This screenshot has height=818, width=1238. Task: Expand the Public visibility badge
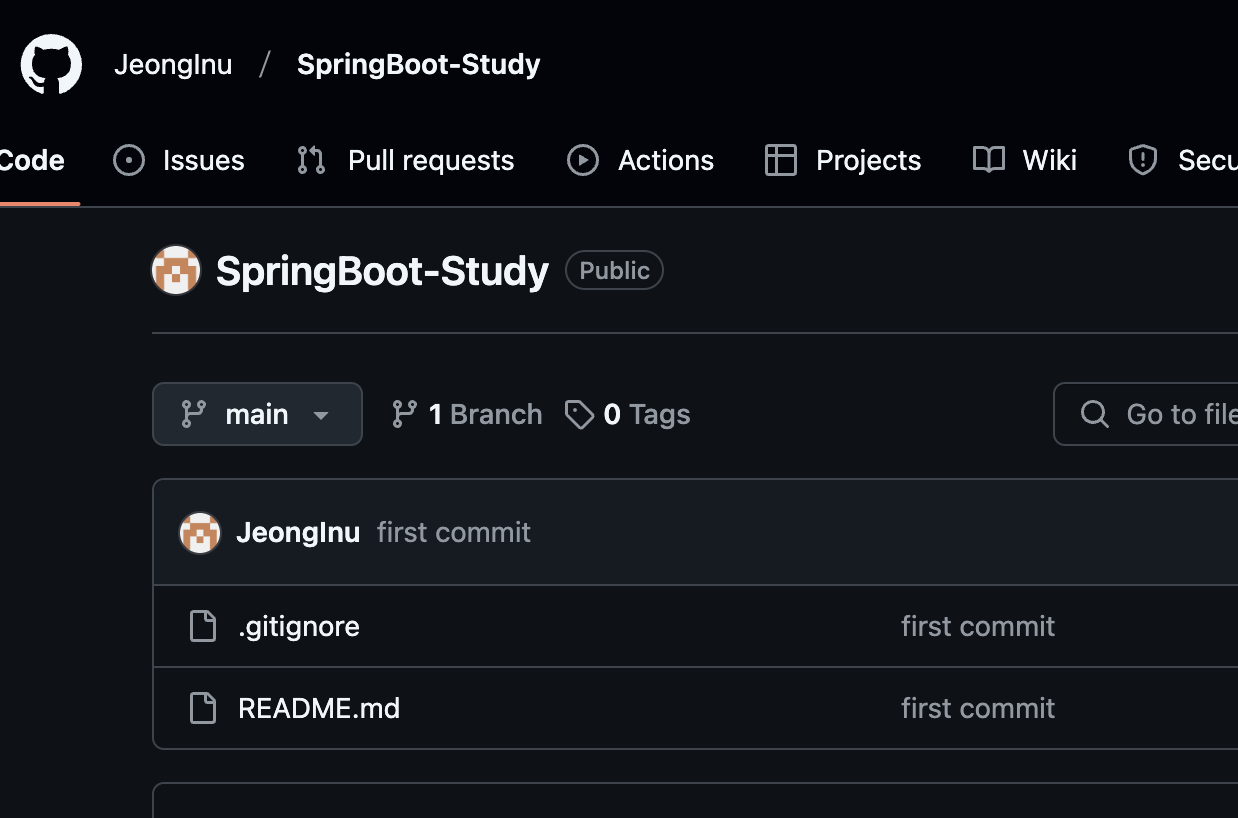(613, 270)
